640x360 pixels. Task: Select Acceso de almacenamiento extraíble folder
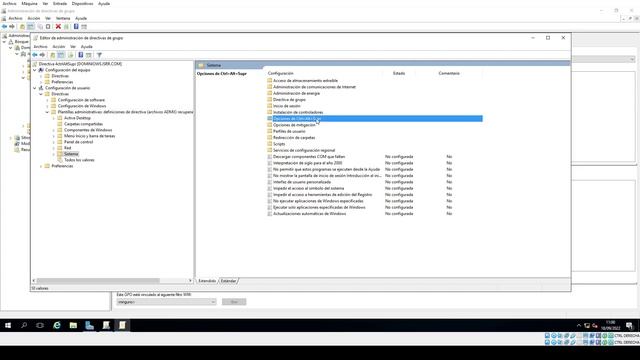(305, 80)
